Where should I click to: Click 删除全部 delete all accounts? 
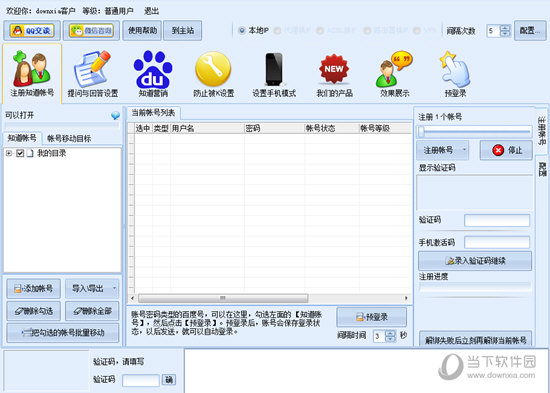pos(92,311)
